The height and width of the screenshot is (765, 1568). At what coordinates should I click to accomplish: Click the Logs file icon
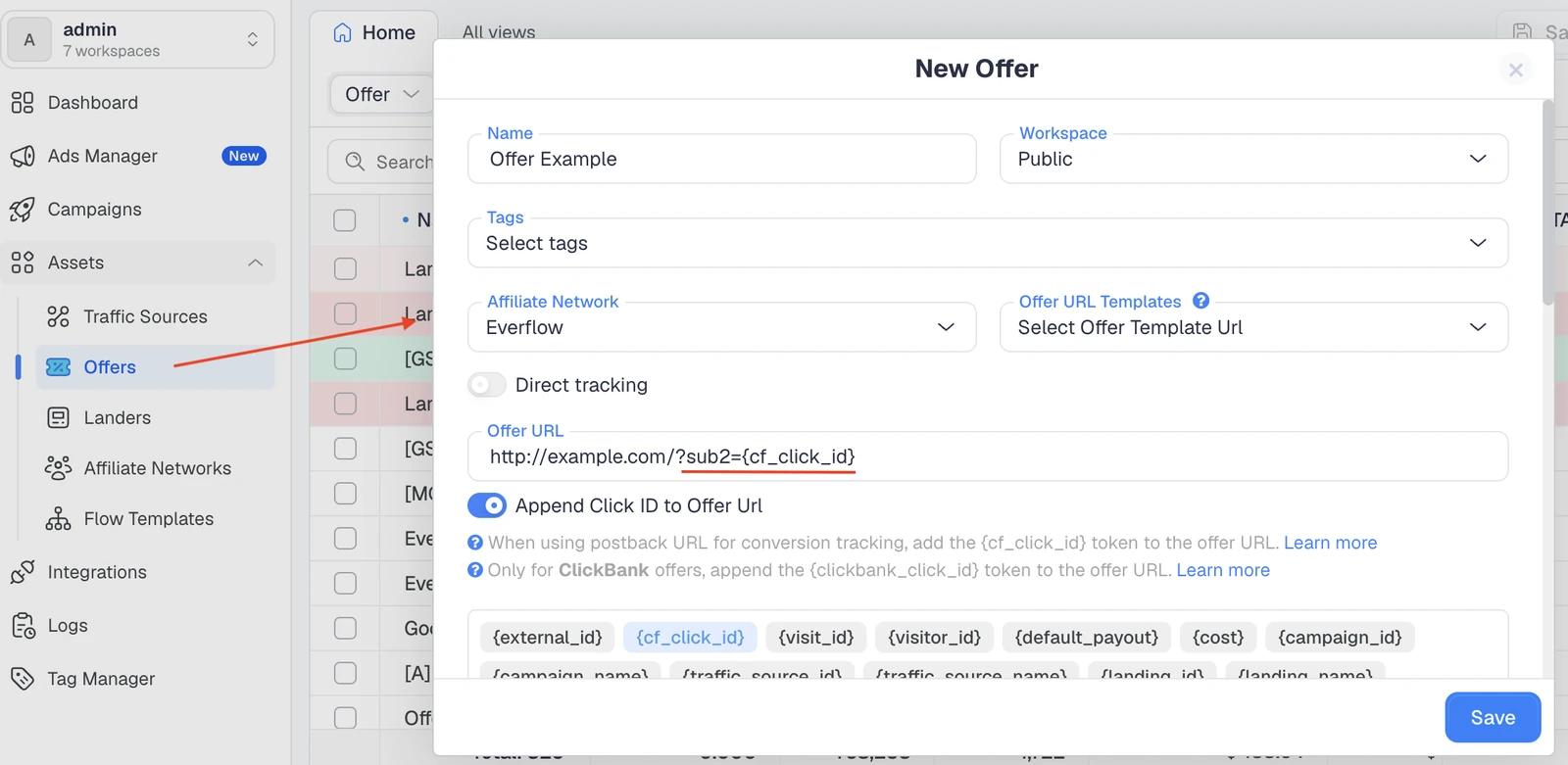[22, 625]
